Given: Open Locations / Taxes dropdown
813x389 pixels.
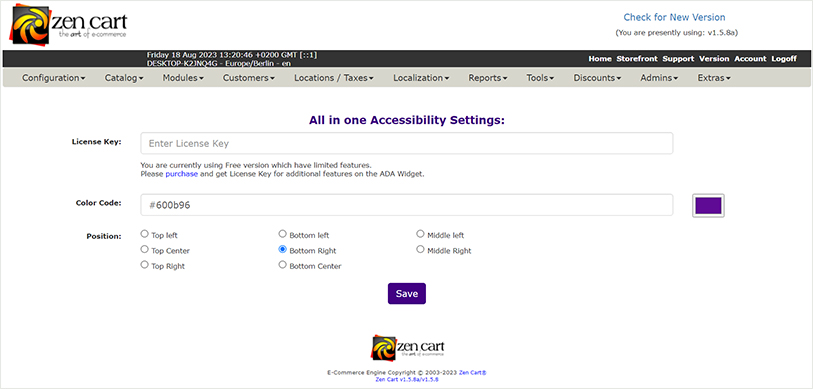Looking at the screenshot, I should pos(334,78).
